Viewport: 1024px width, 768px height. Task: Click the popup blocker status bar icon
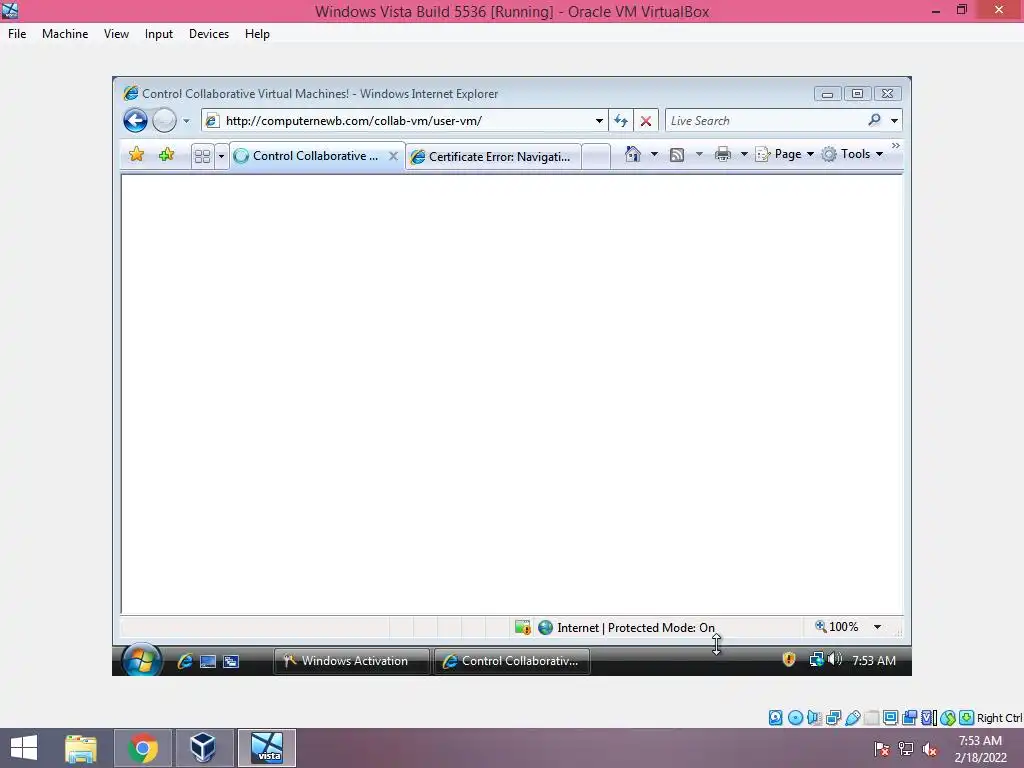coord(522,628)
